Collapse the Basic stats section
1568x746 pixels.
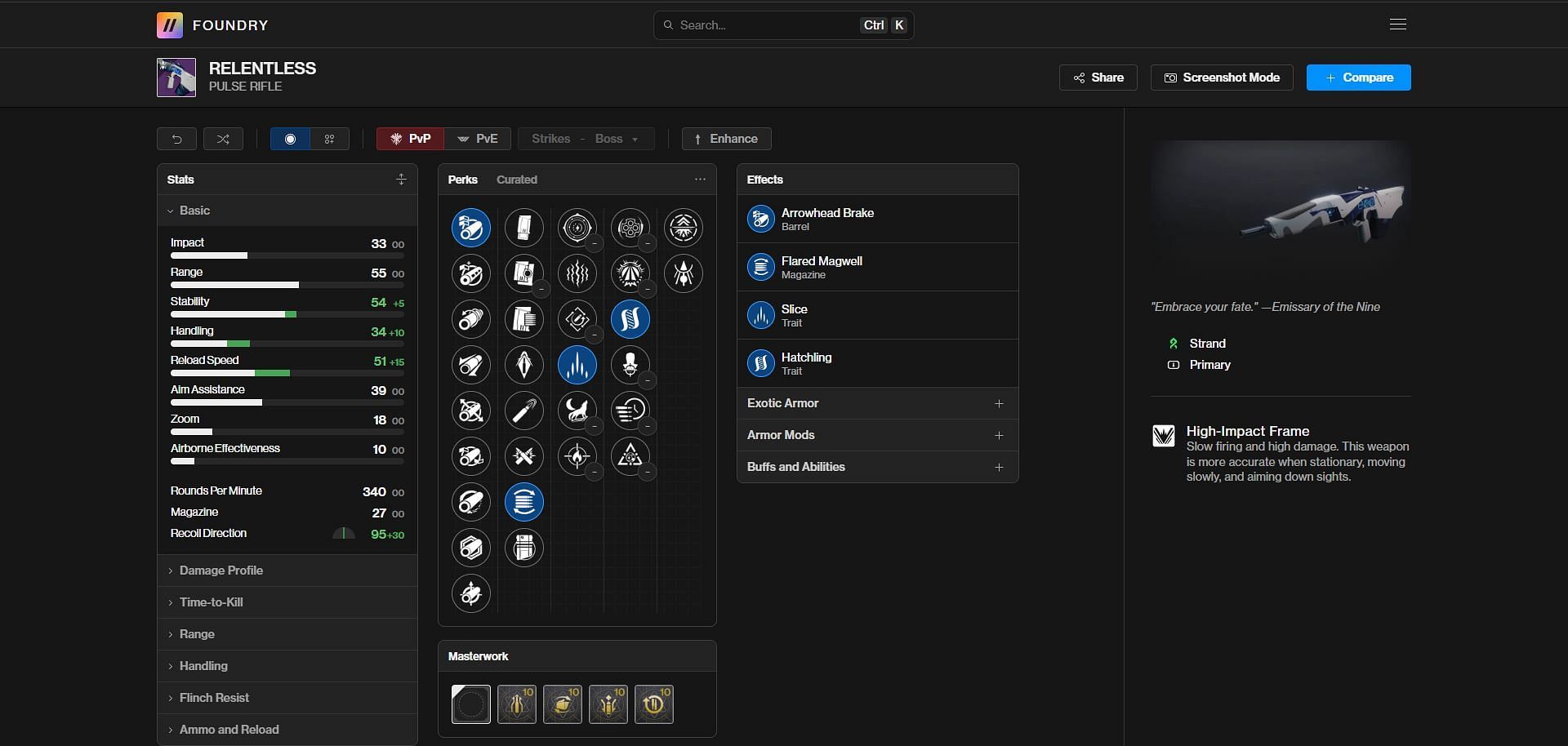click(x=287, y=211)
